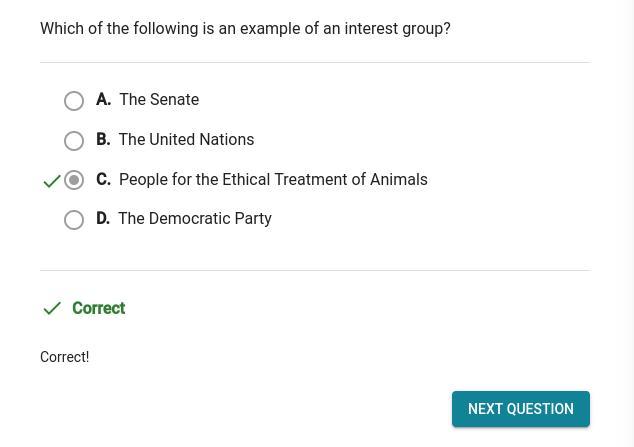Click 'People for the Ethical Treatment of Animals'
The width and height of the screenshot is (634, 447).
tap(273, 180)
